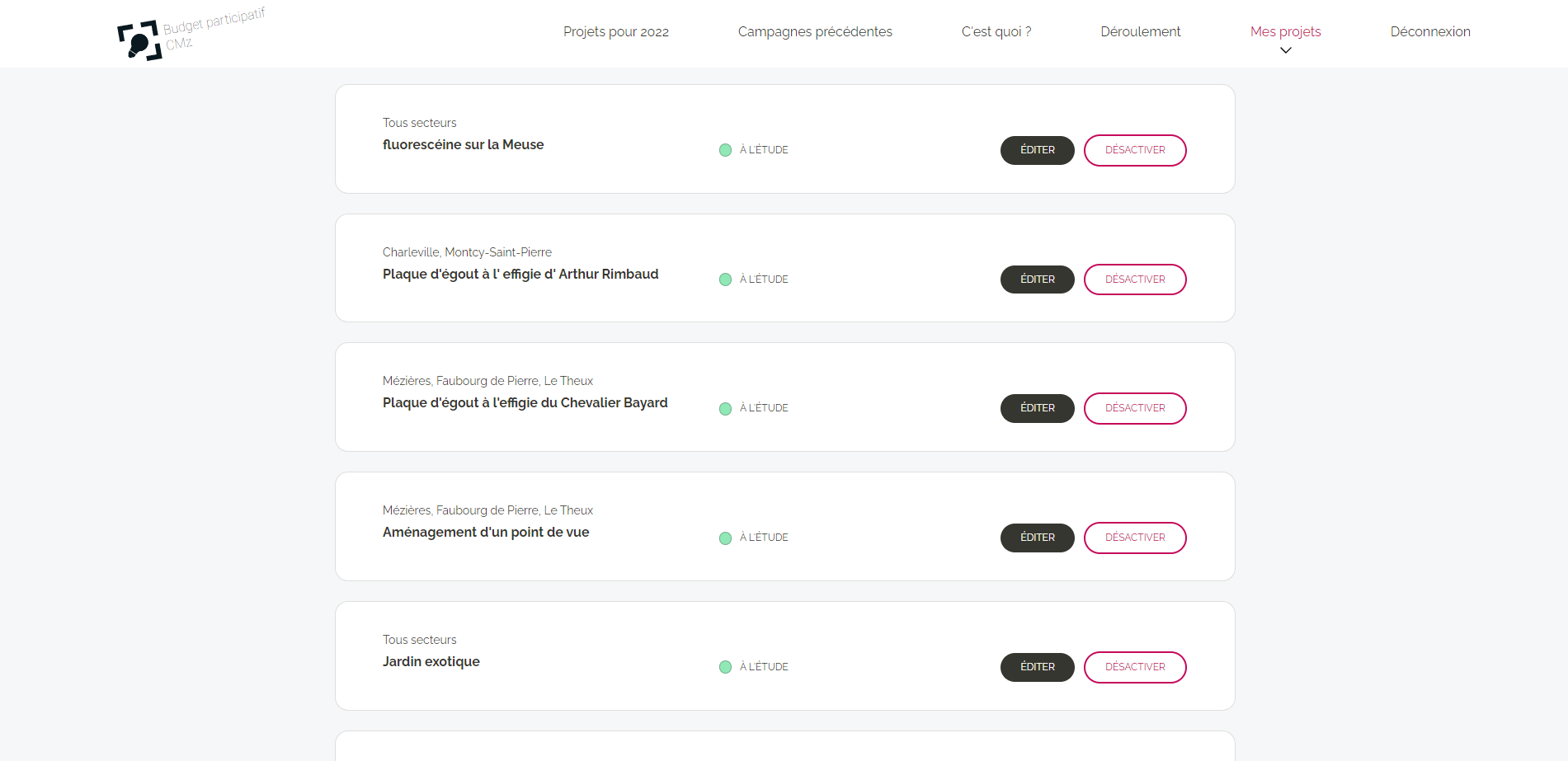Image resolution: width=1568 pixels, height=761 pixels.
Task: Edit the fluorescéine sur la Meuse project
Action: (x=1037, y=150)
